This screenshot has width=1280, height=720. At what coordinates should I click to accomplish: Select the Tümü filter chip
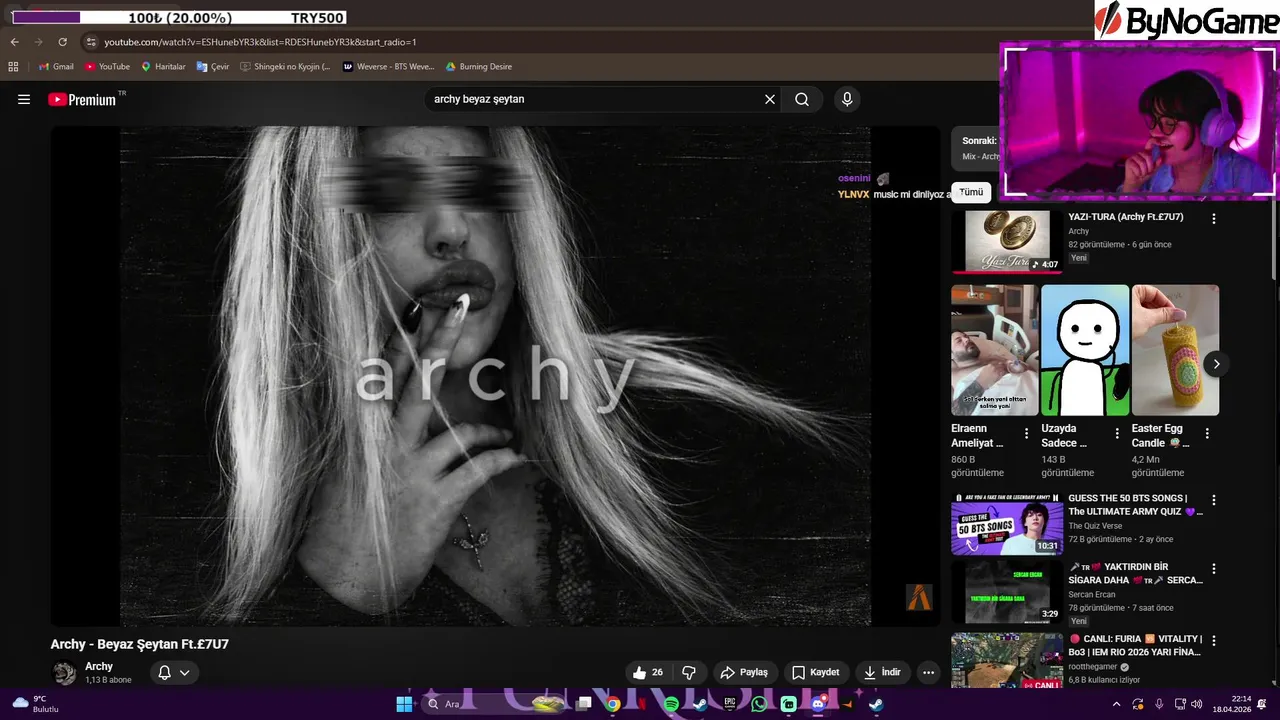(971, 192)
